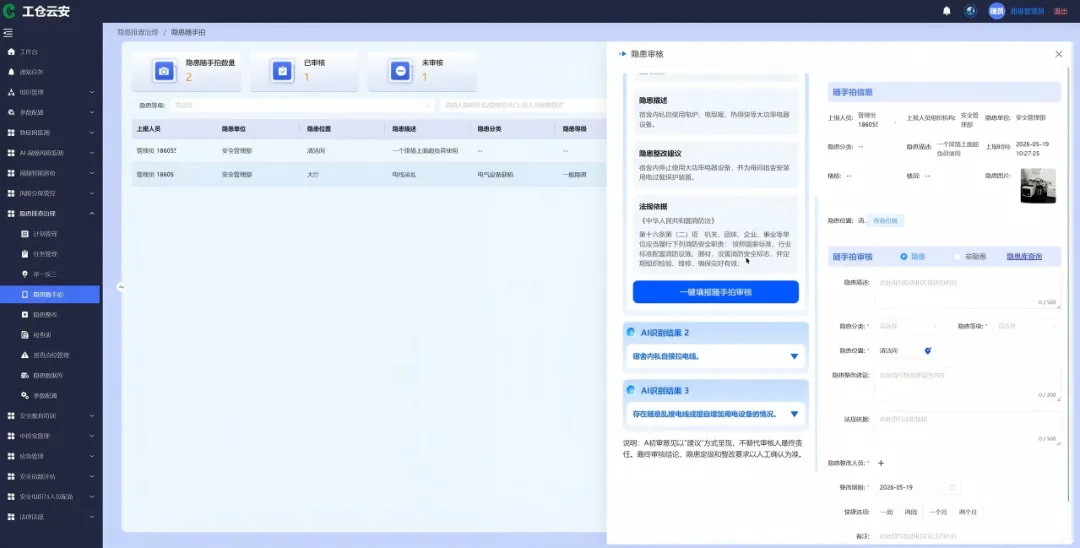This screenshot has height=548, width=1080.
Task: Open sidebar item with location pin icon
Action: 25,274
